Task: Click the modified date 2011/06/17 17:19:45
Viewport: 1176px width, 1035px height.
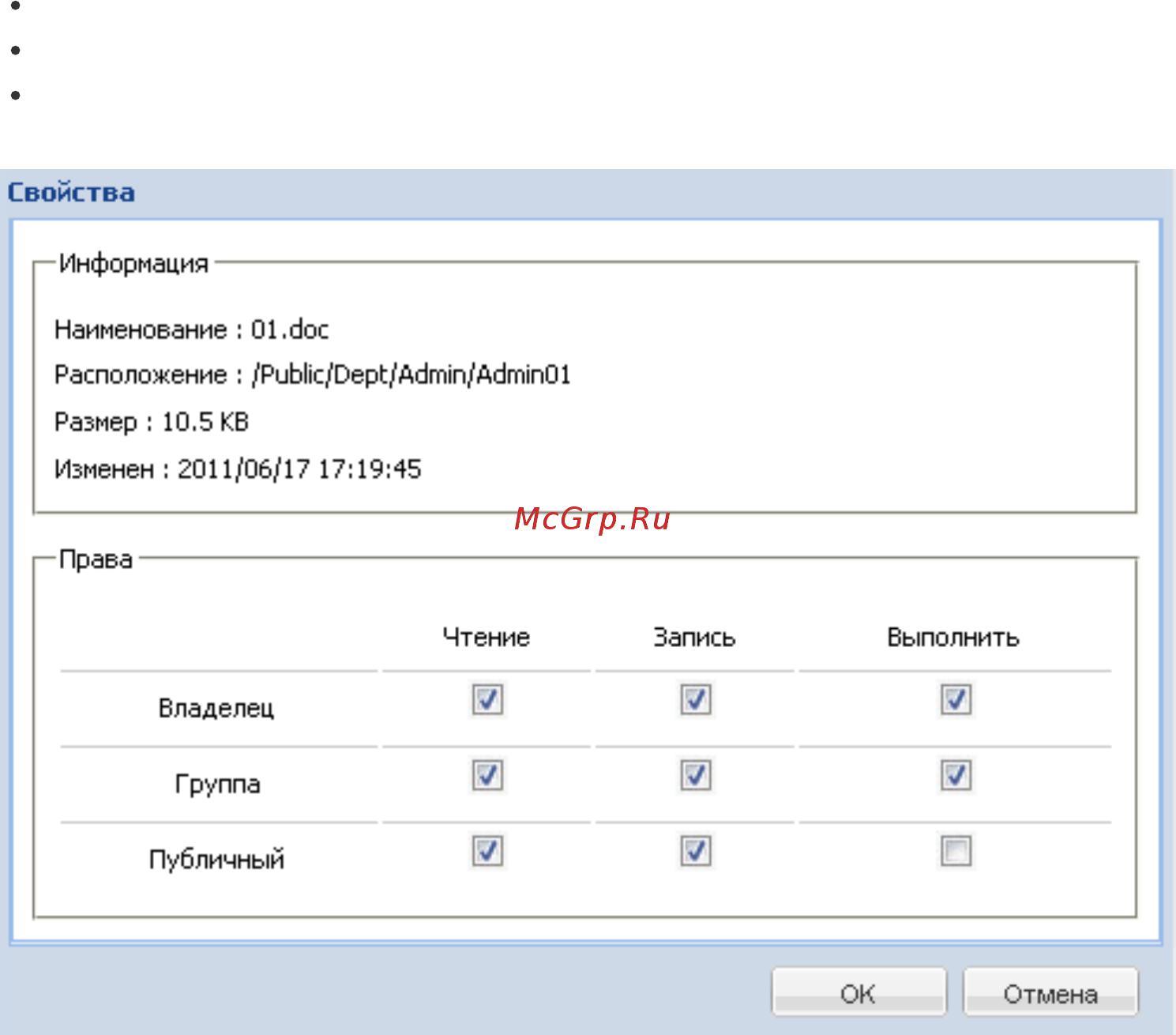Action: (299, 469)
